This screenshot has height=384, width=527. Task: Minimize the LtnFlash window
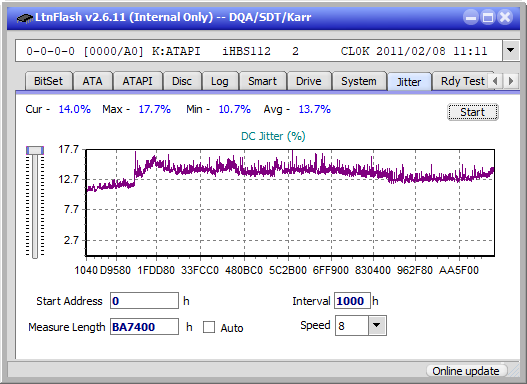tap(471, 17)
